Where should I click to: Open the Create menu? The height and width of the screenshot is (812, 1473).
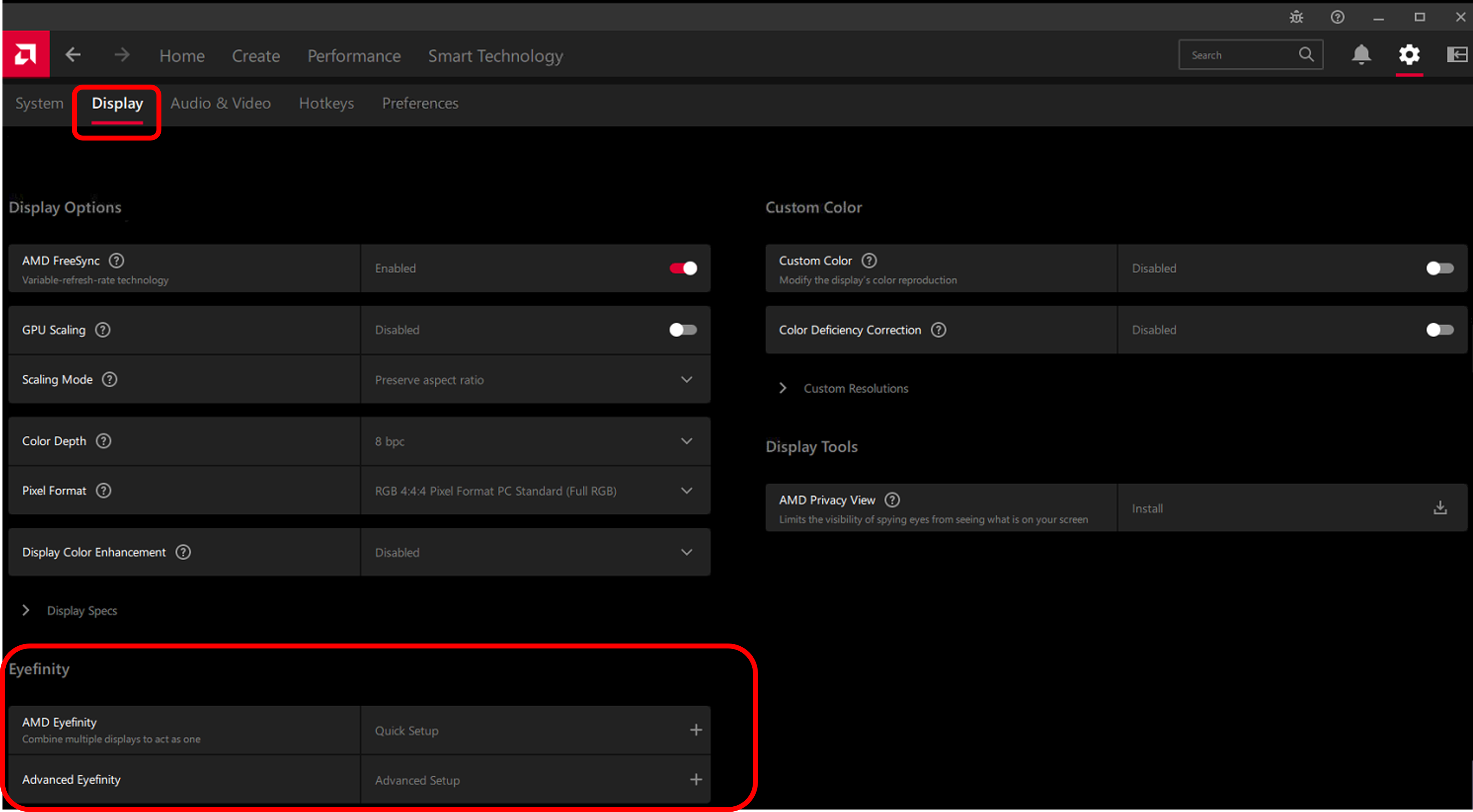[256, 56]
